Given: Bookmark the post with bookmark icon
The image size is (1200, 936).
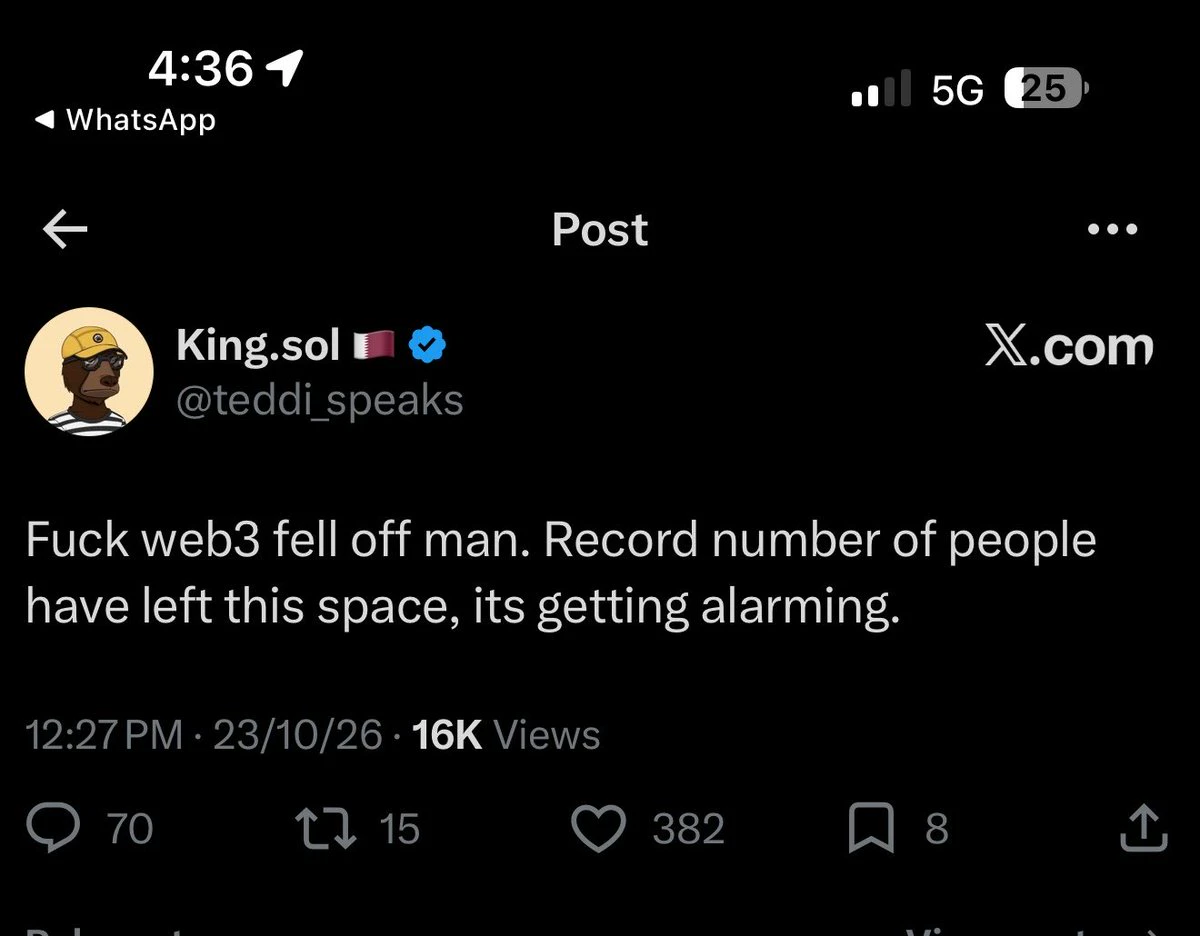Looking at the screenshot, I should pos(871,830).
